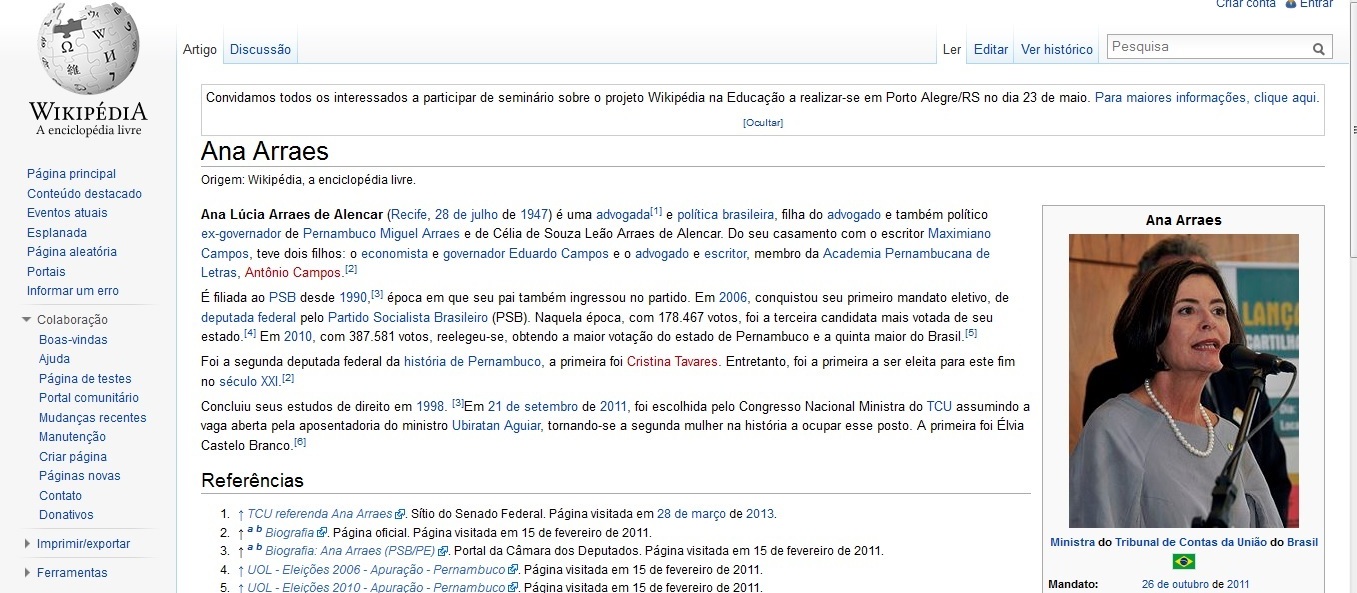
Task: Open 'UOL - Eleições 2006 - Apuração - Pernambuco'
Action: pyautogui.click(x=376, y=570)
